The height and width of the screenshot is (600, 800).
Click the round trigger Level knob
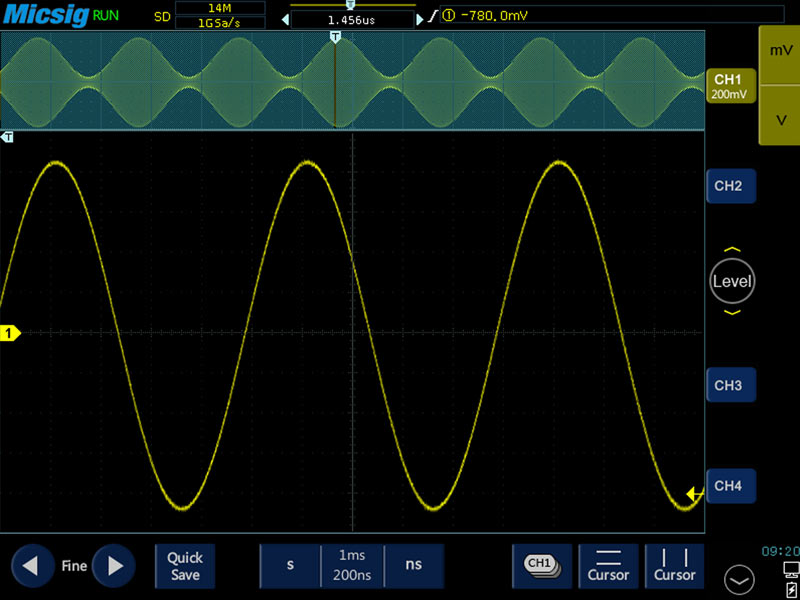[x=732, y=281]
